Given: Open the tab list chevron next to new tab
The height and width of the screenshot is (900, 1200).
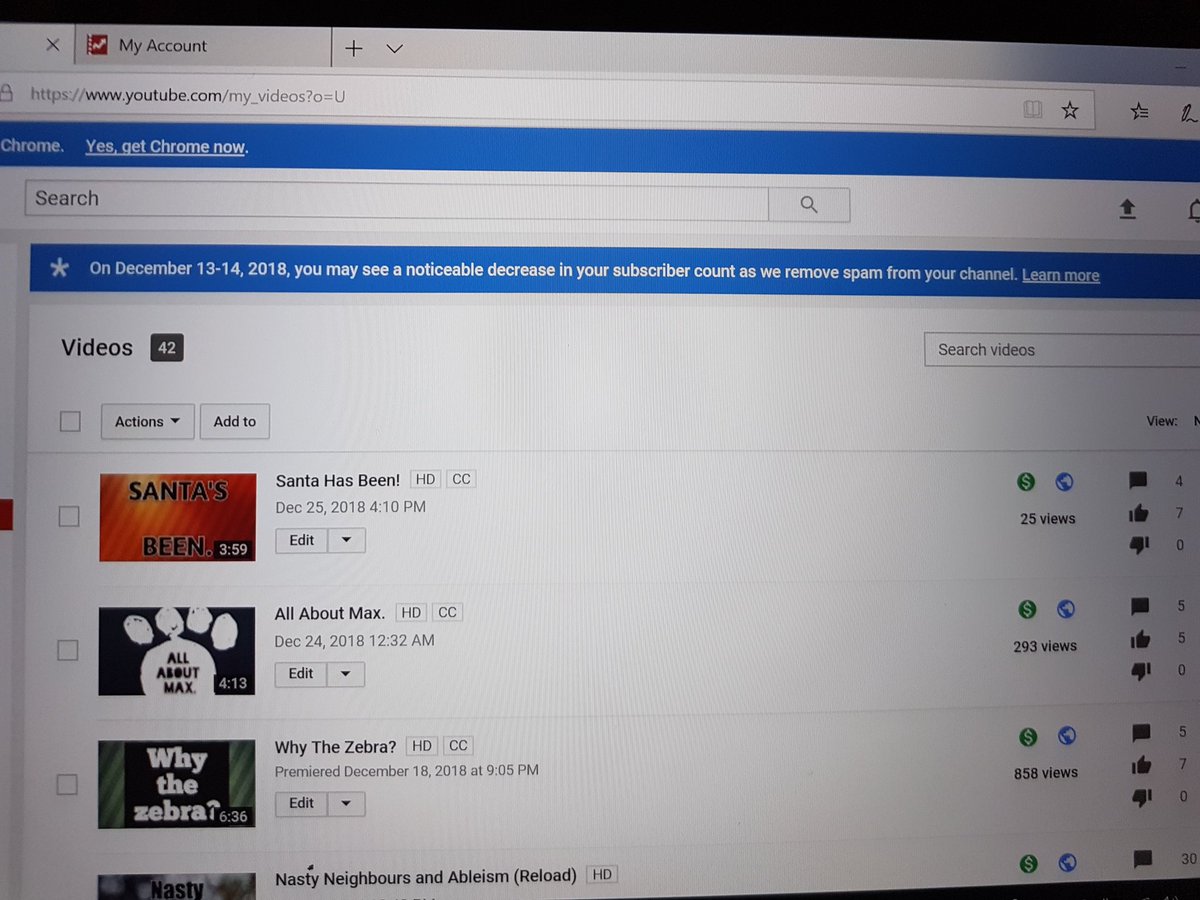Looking at the screenshot, I should point(394,48).
